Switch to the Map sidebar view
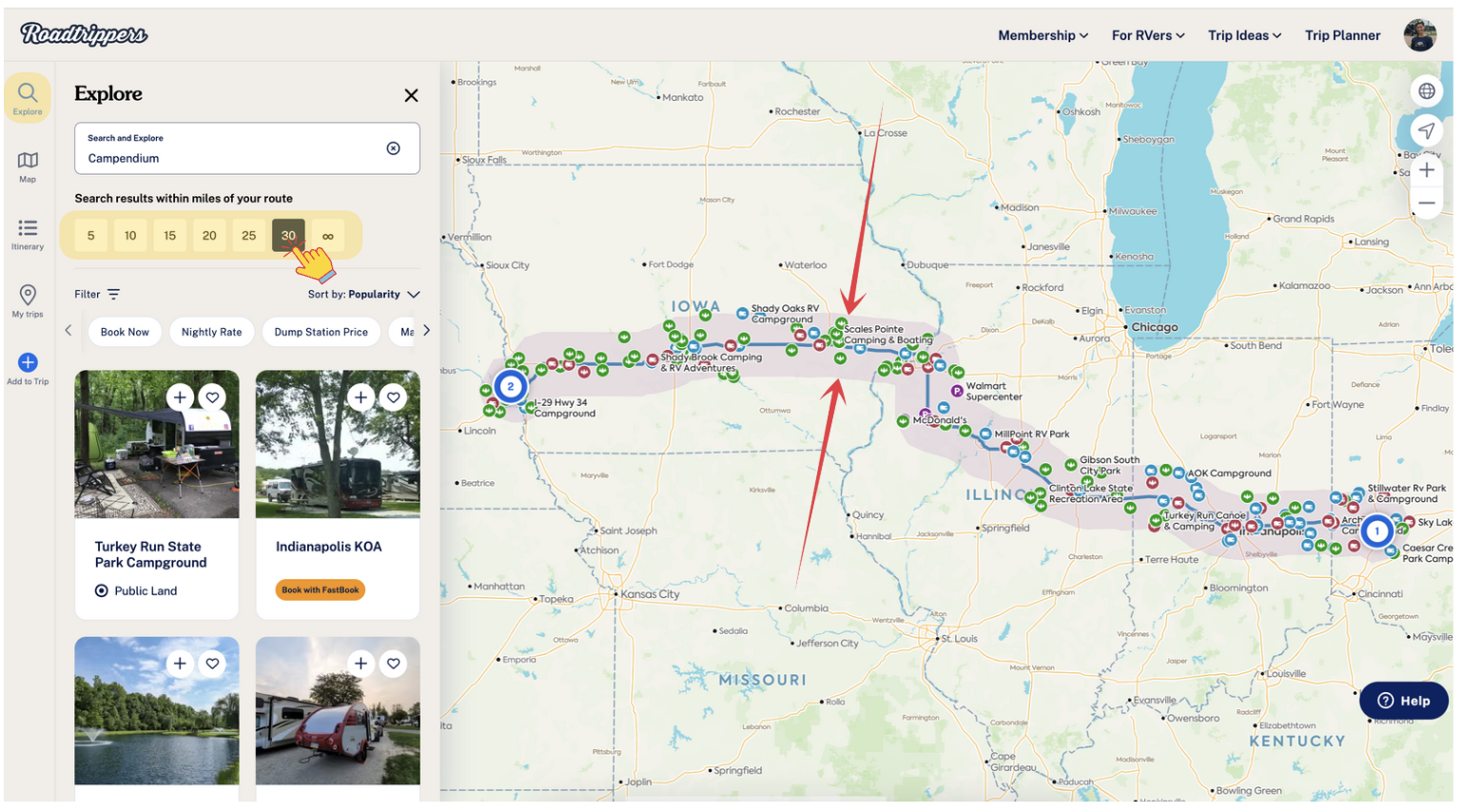 (x=28, y=165)
